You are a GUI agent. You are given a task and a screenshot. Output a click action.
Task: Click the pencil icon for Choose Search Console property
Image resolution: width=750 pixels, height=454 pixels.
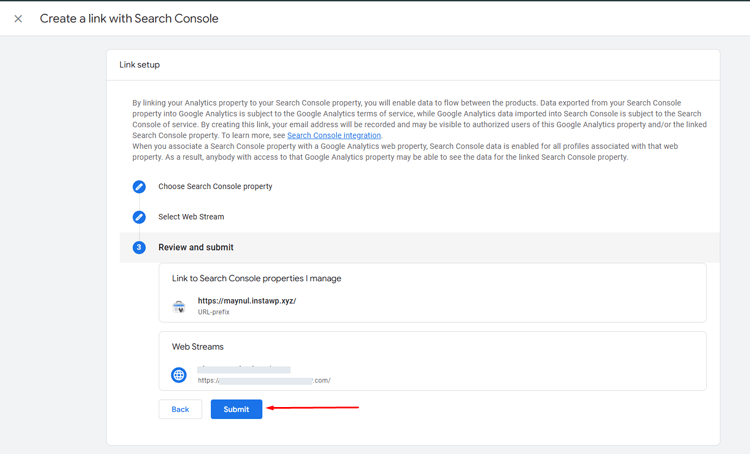pos(139,187)
